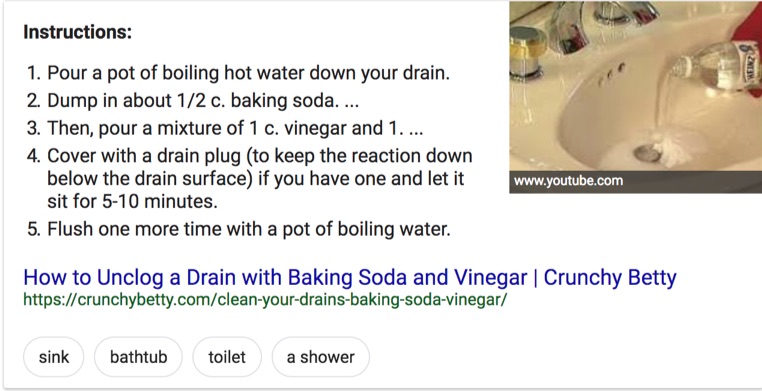Click the gold faucet handle in thumbnail
Image resolution: width=762 pixels, height=391 pixels.
529,51
